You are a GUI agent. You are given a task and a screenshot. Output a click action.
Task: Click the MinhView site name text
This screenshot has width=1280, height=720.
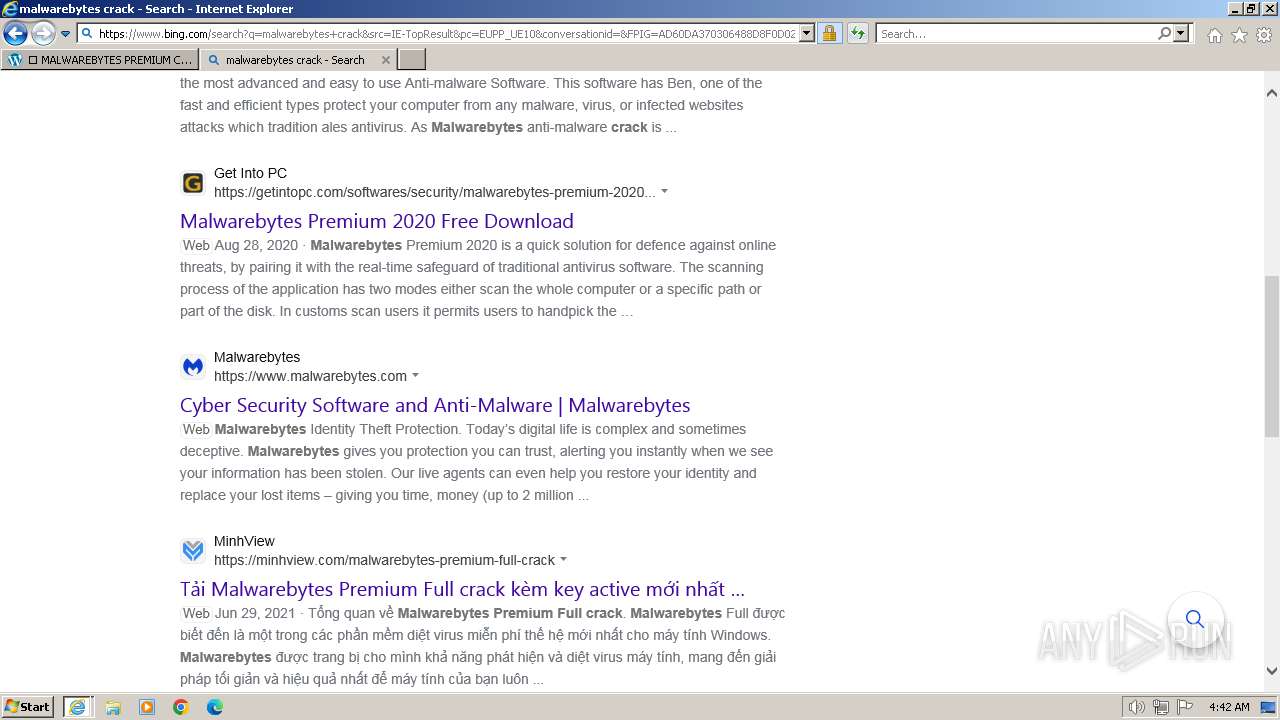(244, 541)
